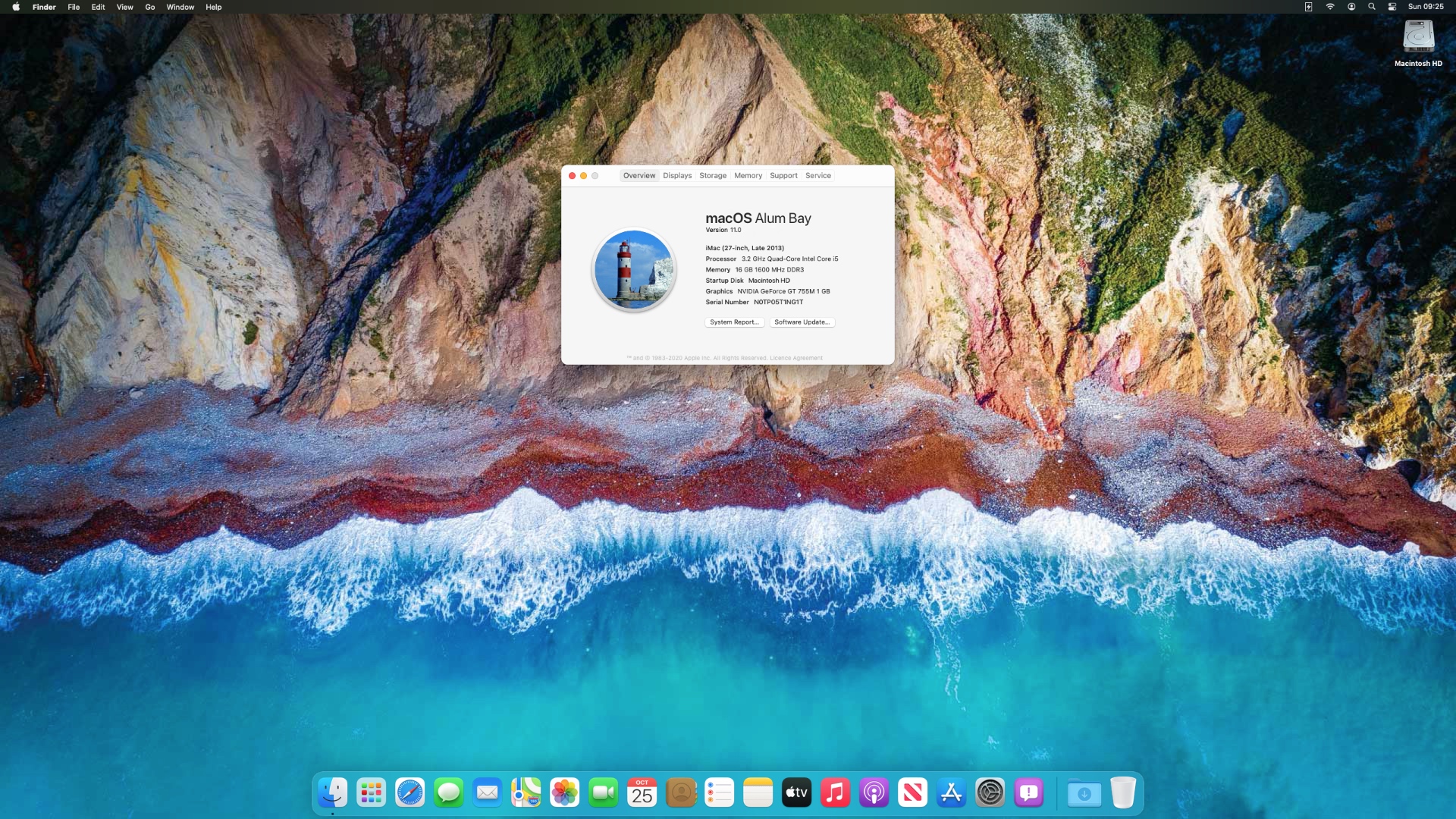
Task: Open the Licence Agreement link
Action: pos(796,358)
